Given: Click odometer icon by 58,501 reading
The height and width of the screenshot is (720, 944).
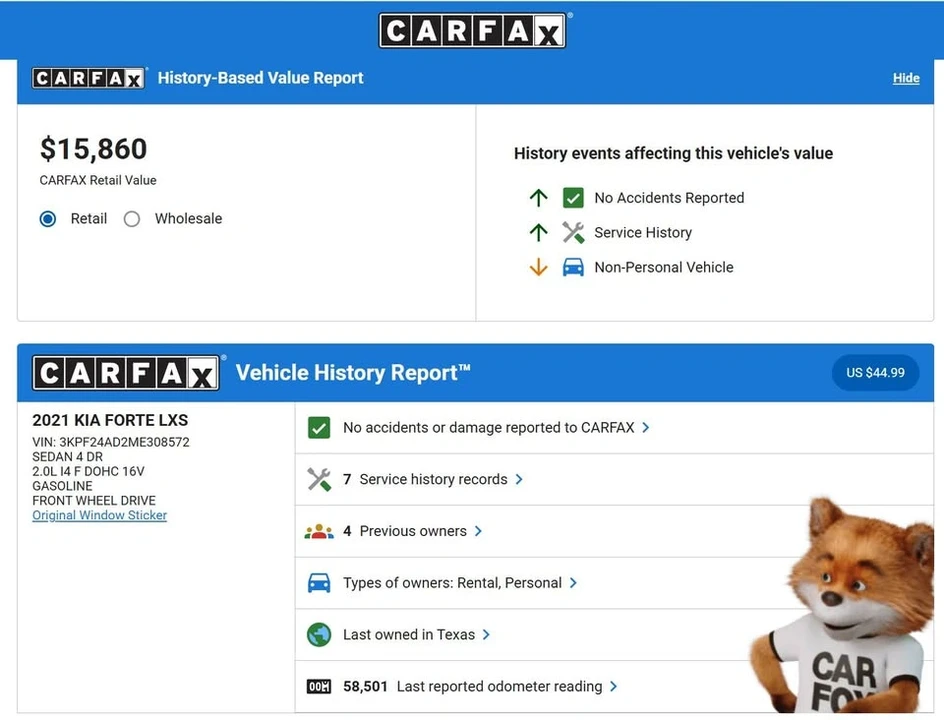Looking at the screenshot, I should click(319, 686).
